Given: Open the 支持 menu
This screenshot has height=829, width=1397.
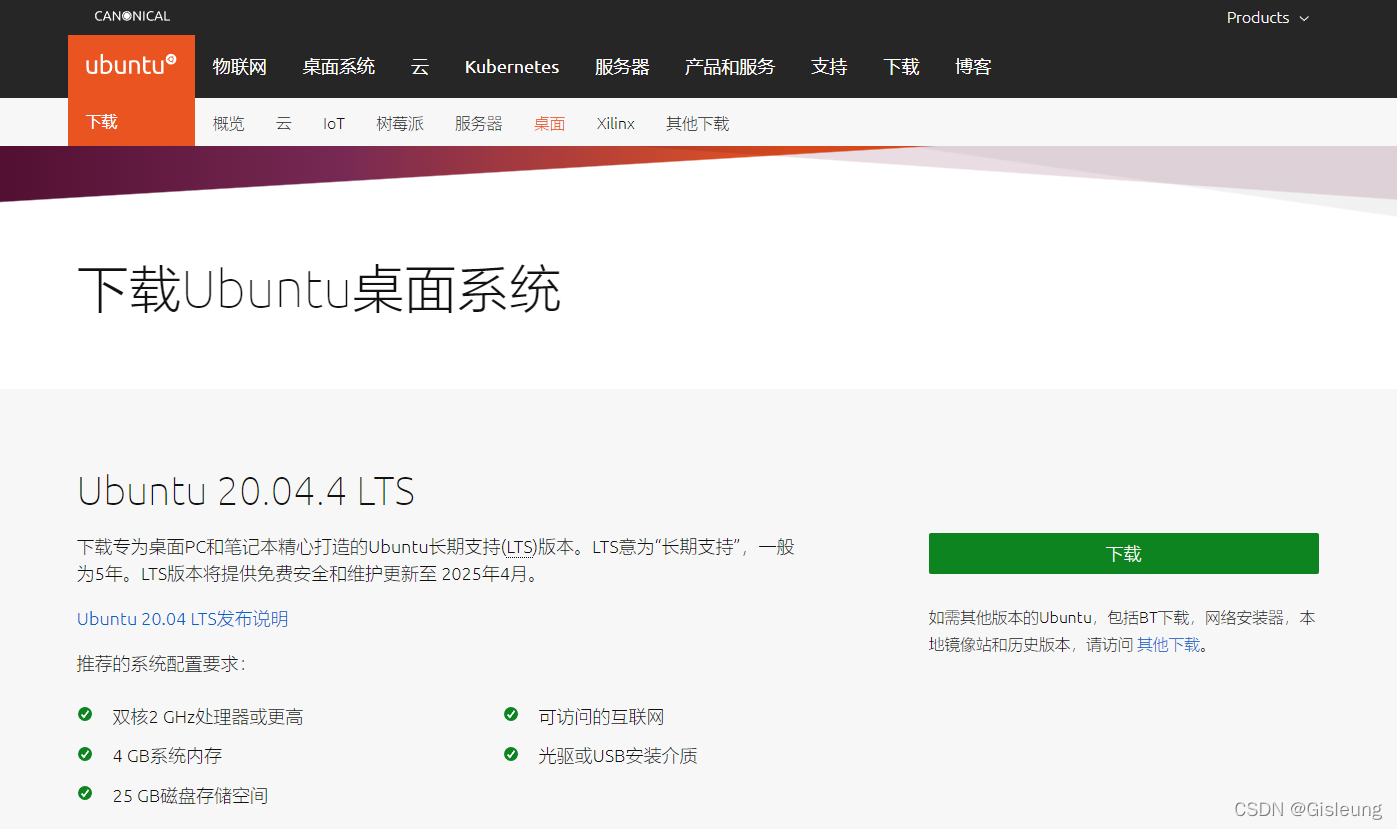Looking at the screenshot, I should (829, 67).
